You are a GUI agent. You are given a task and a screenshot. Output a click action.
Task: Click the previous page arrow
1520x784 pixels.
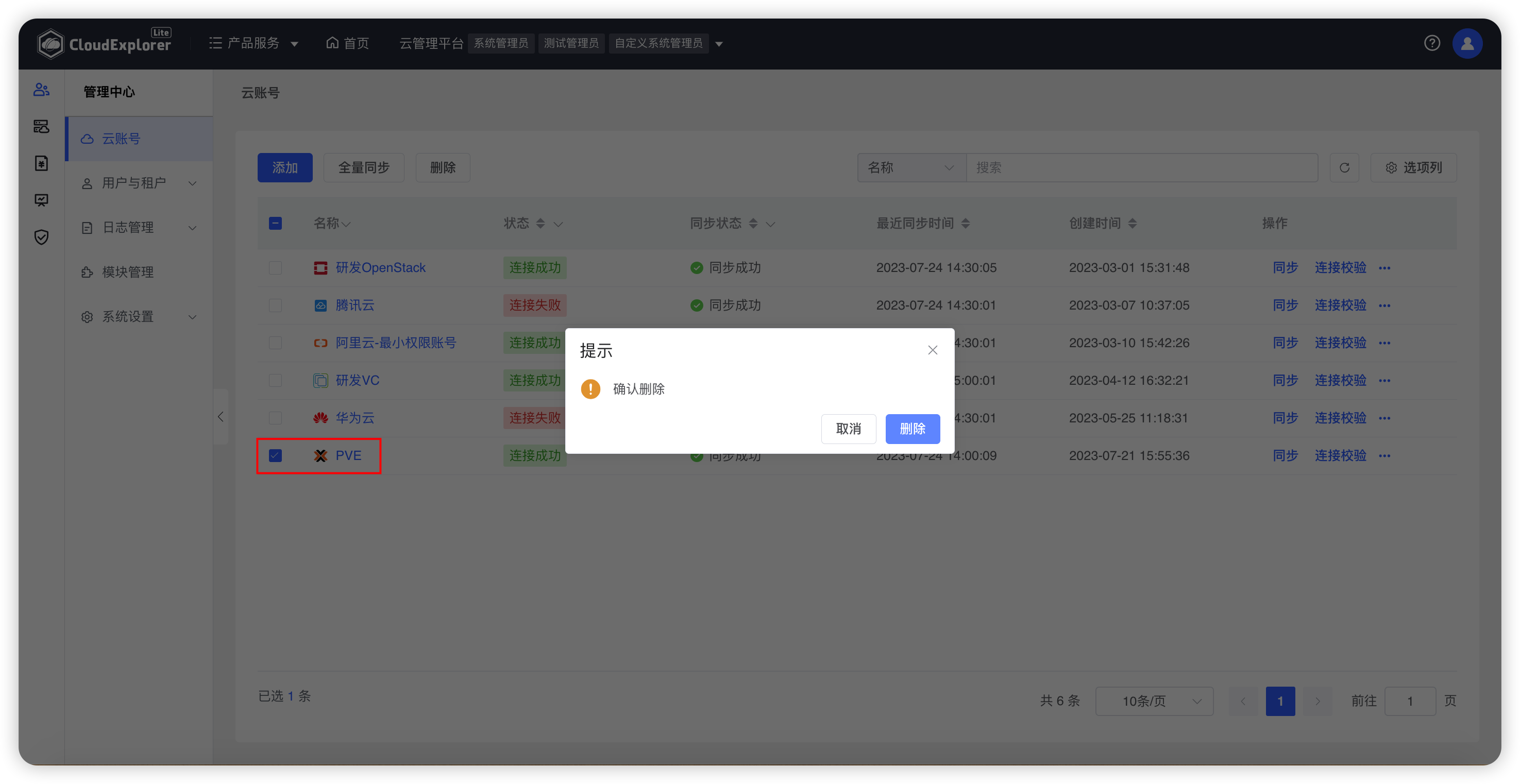(1243, 701)
